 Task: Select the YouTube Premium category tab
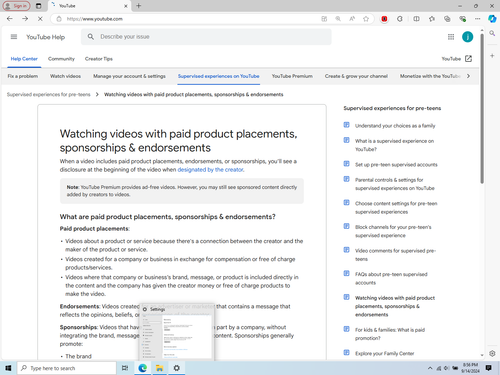coord(292,76)
